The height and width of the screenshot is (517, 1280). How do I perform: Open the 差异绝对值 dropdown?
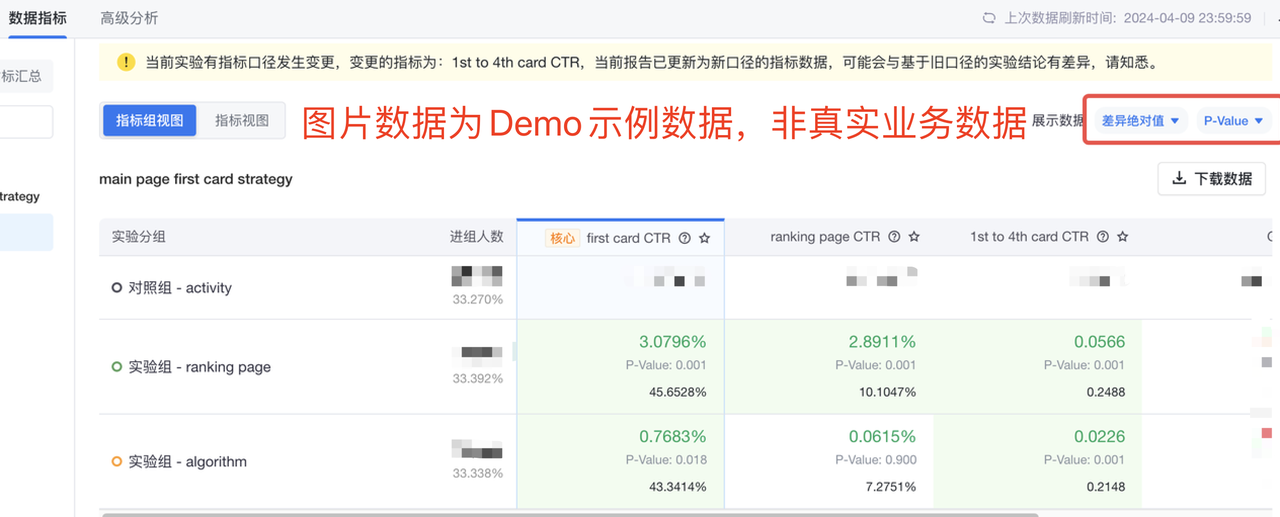pos(1140,120)
